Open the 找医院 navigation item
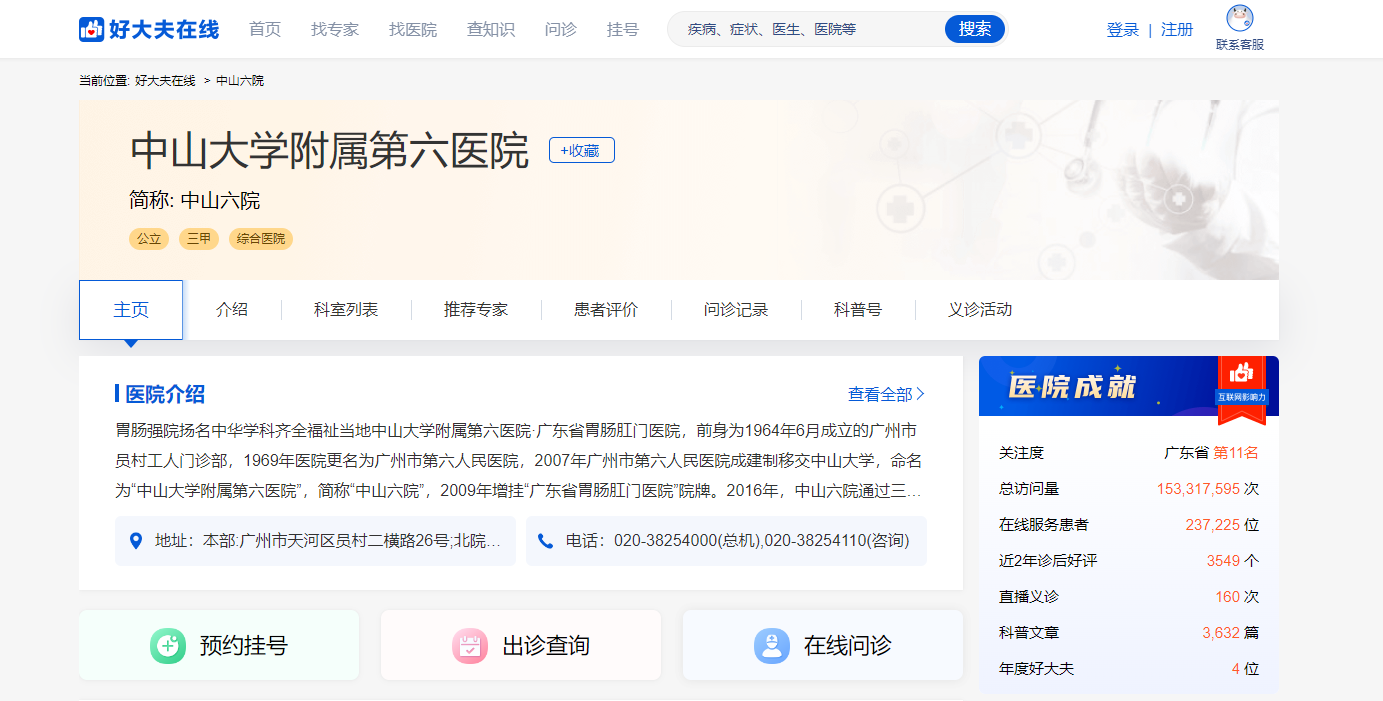The image size is (1383, 701). tap(413, 29)
